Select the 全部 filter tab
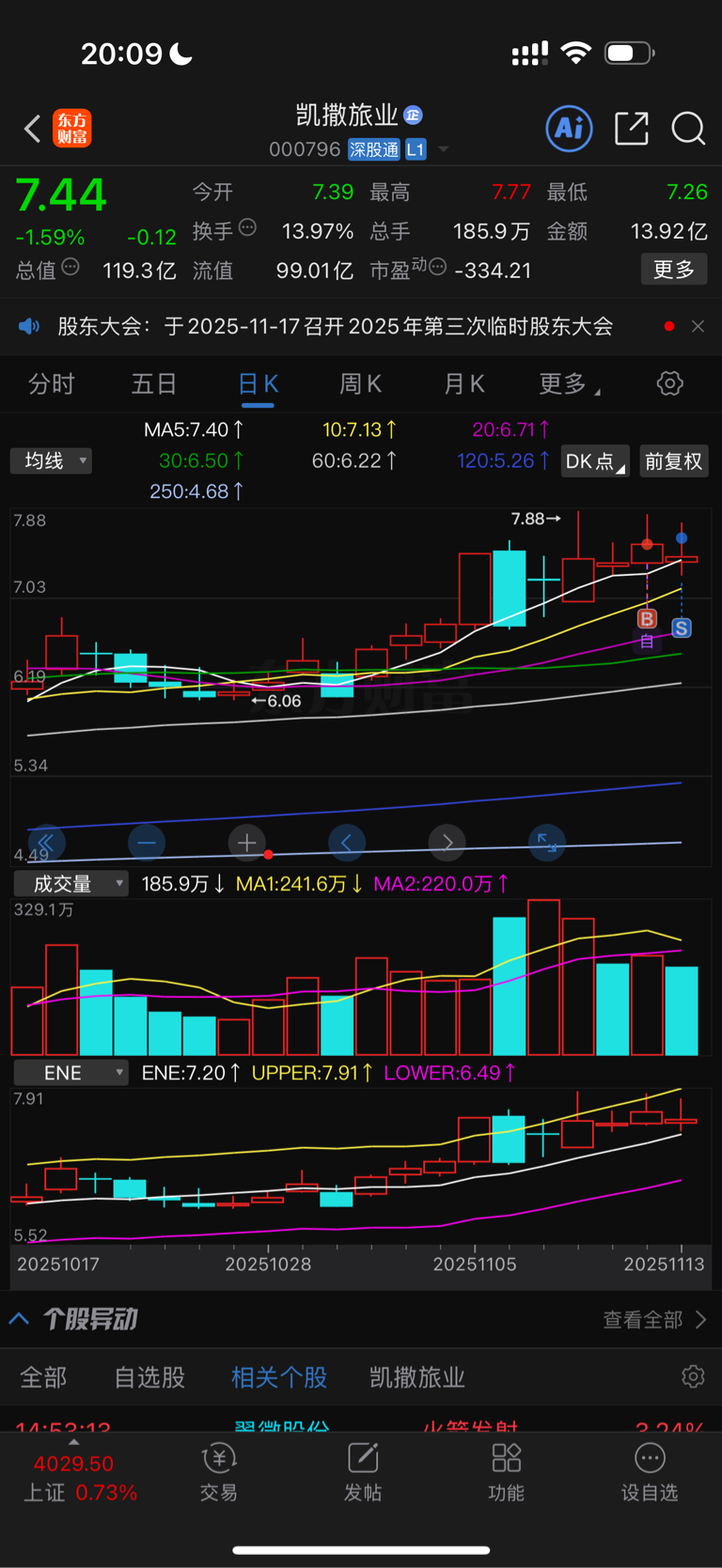The width and height of the screenshot is (722, 1568). 44,1377
